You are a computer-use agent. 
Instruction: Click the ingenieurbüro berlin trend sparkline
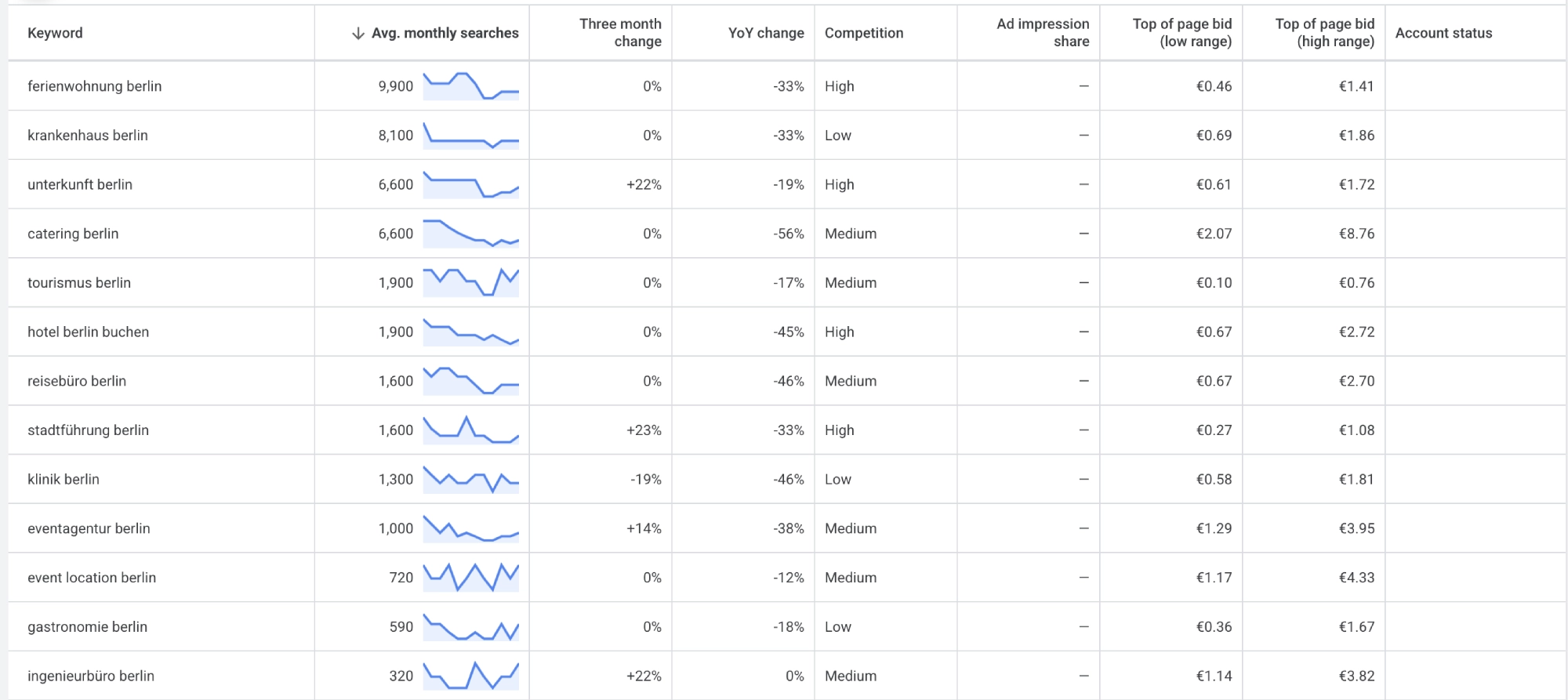pos(471,676)
